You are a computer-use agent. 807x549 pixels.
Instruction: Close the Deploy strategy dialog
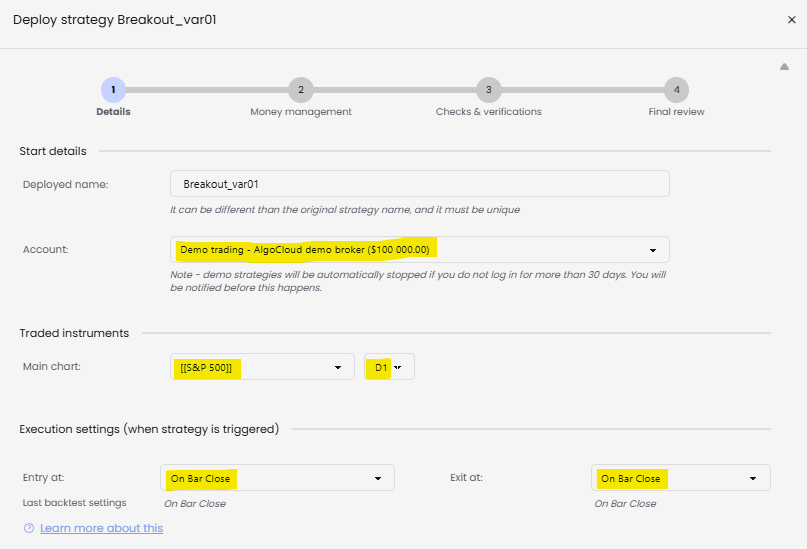(792, 20)
